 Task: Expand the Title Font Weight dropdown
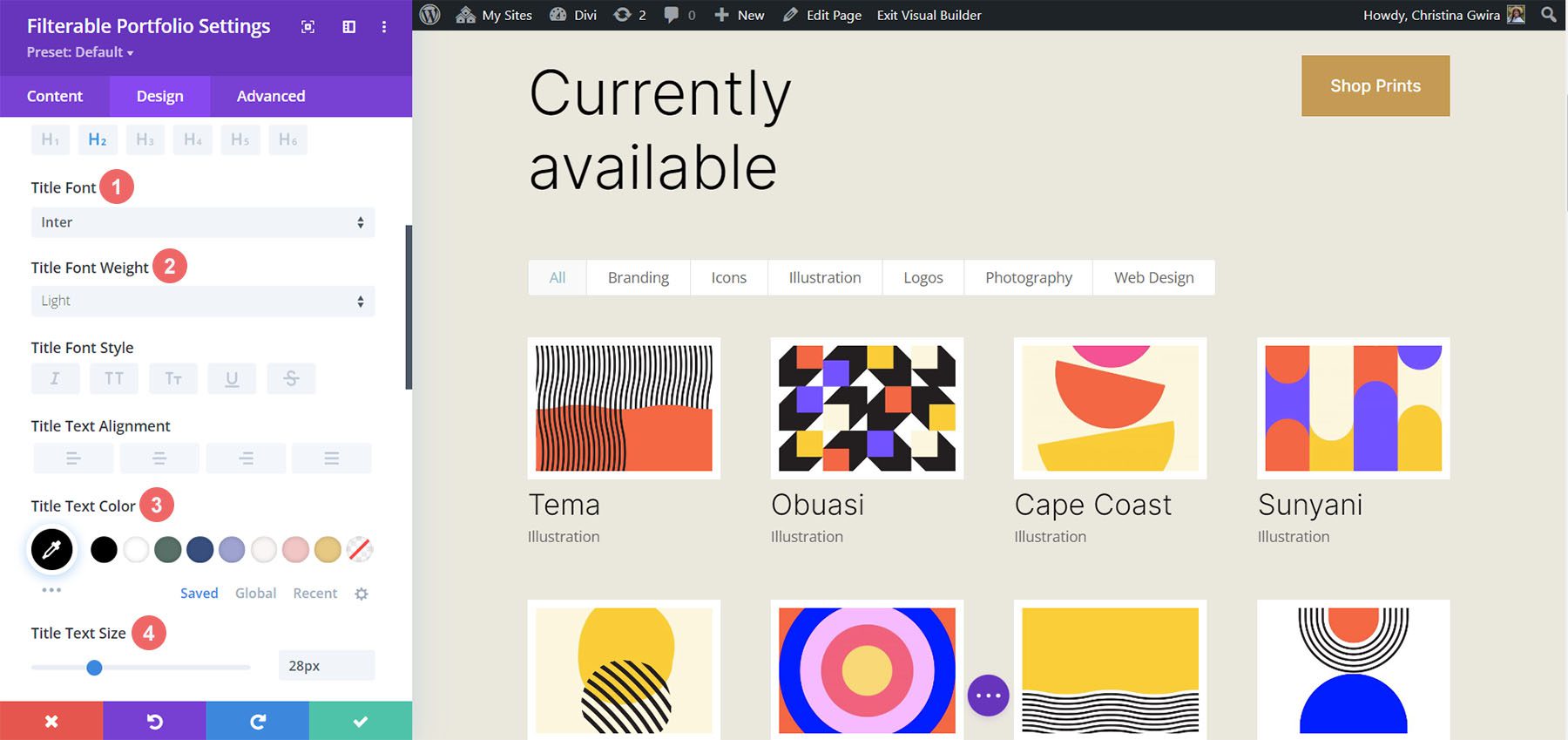[x=202, y=301]
